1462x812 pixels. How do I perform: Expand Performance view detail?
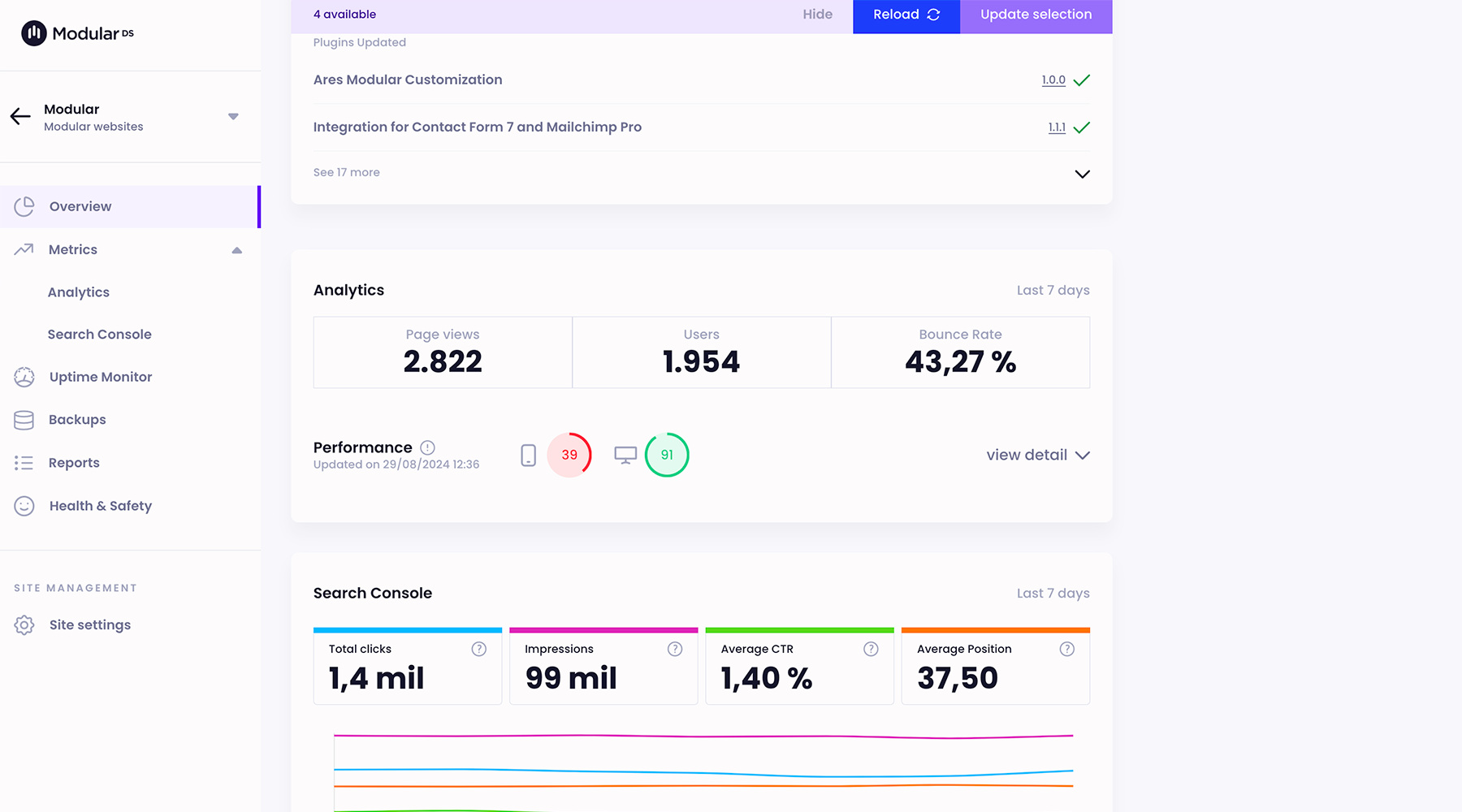pos(1038,455)
